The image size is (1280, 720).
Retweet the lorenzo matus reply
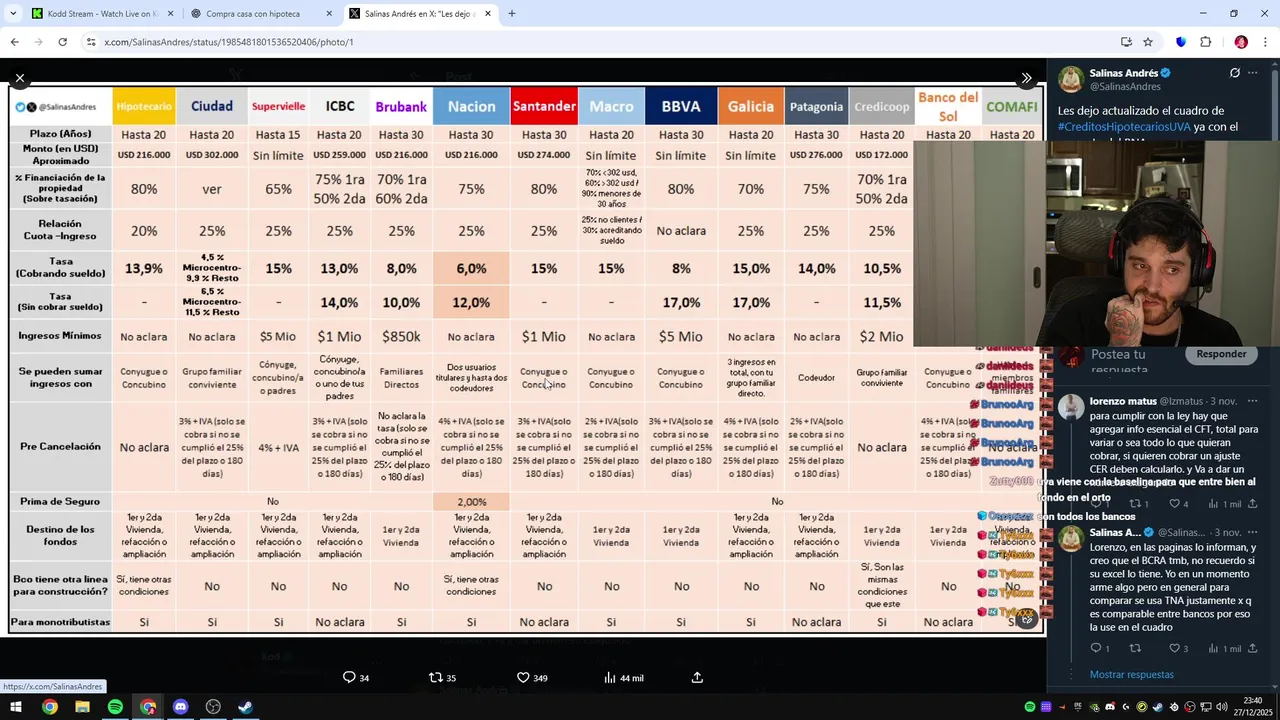tap(1135, 504)
